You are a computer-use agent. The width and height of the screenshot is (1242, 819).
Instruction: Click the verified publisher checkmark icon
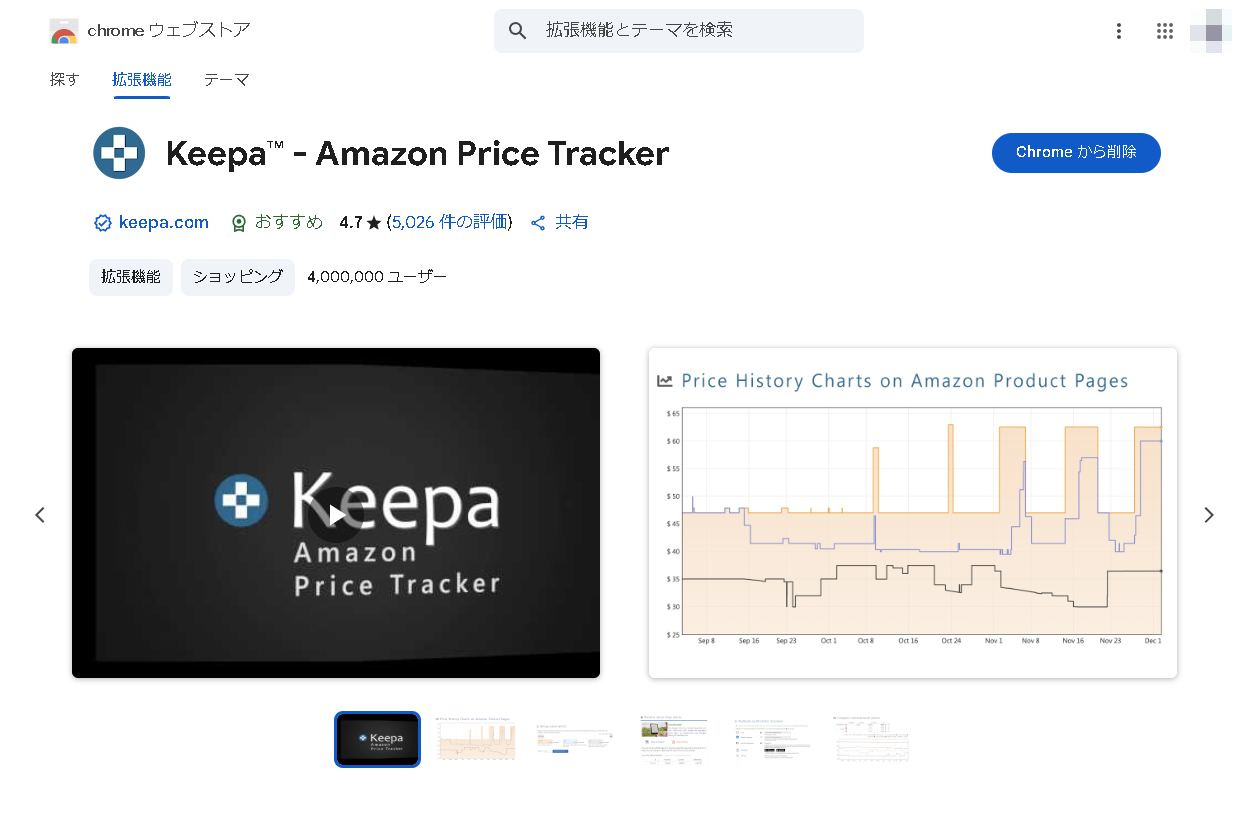pyautogui.click(x=102, y=222)
